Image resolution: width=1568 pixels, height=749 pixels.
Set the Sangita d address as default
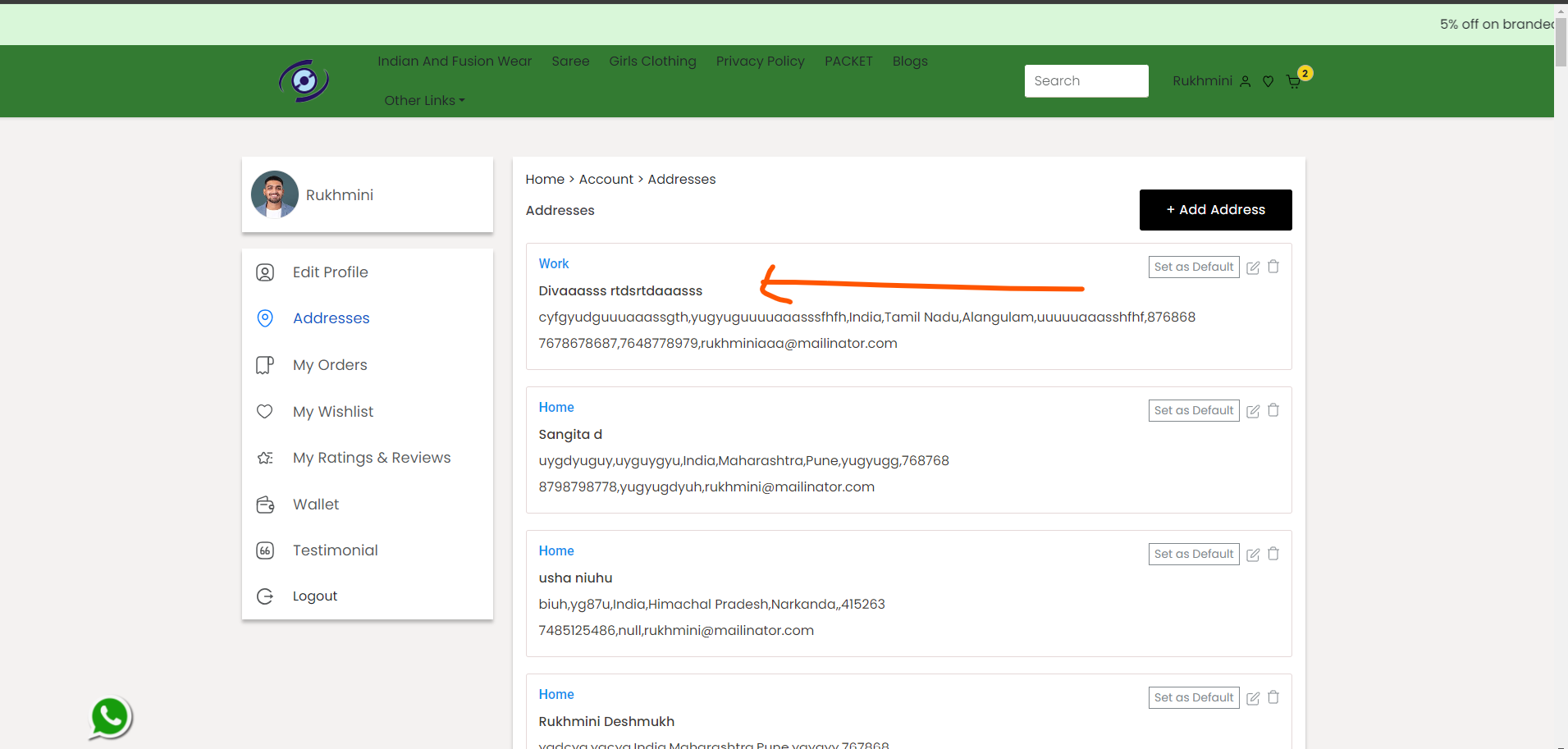[1194, 410]
